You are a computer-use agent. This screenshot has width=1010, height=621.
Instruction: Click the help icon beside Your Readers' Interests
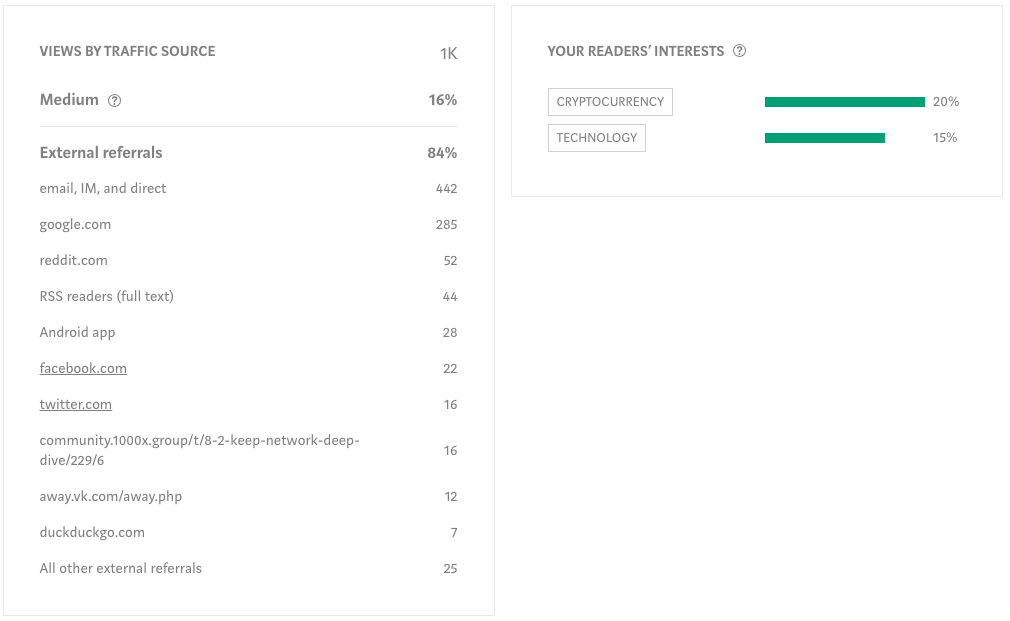739,51
